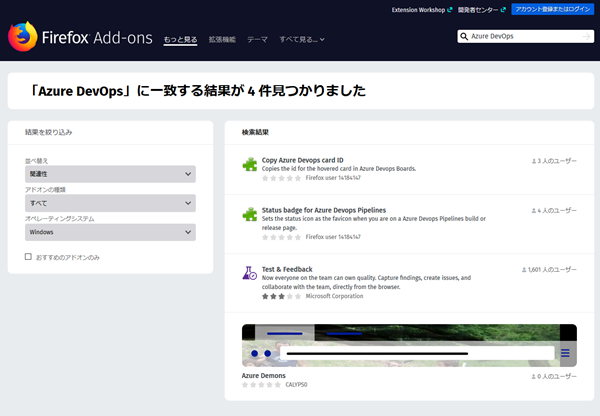Open the 拡張機能 section
The width and height of the screenshot is (600, 416).
tap(222, 39)
